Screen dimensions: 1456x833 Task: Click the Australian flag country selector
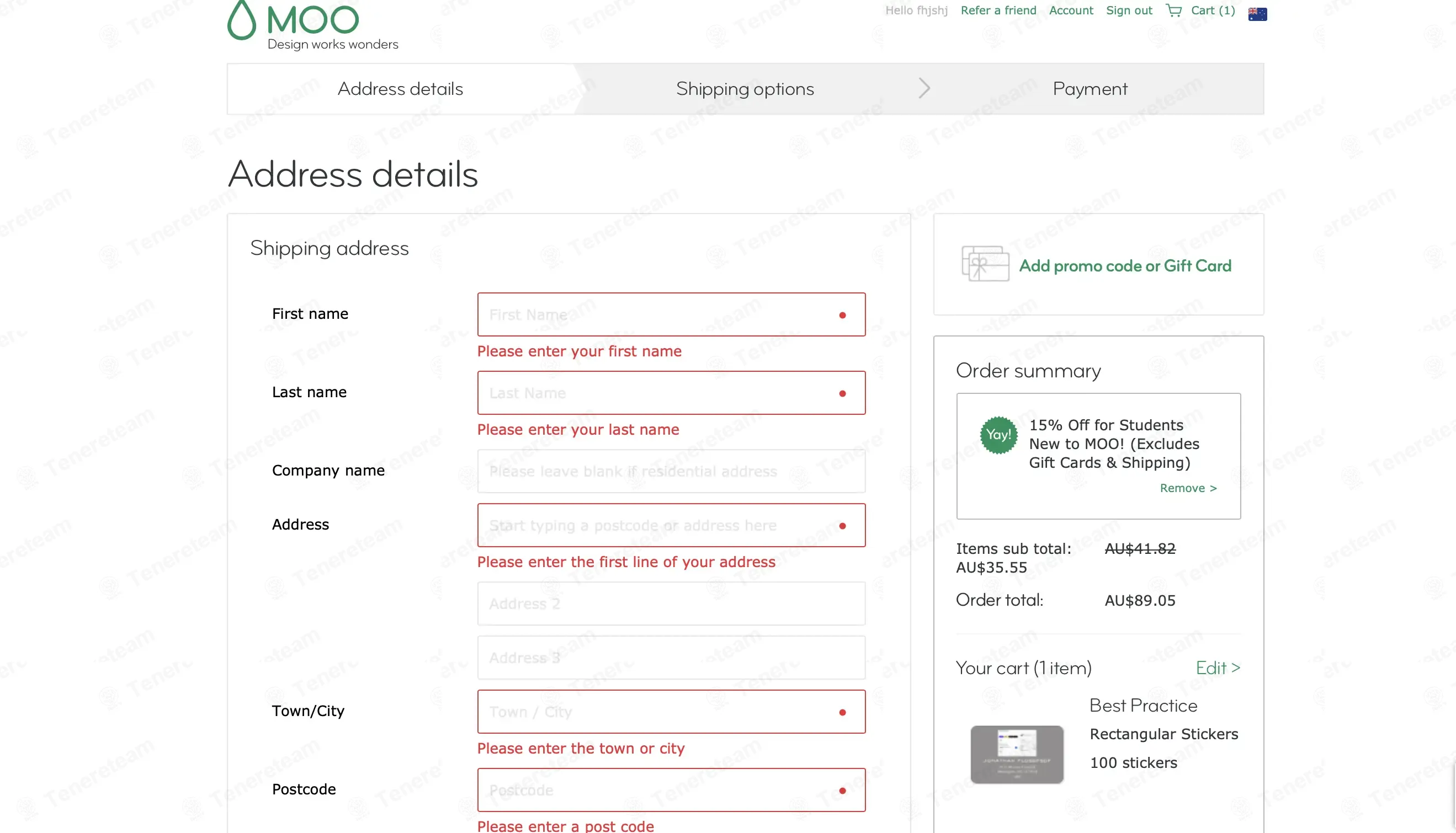(x=1257, y=14)
